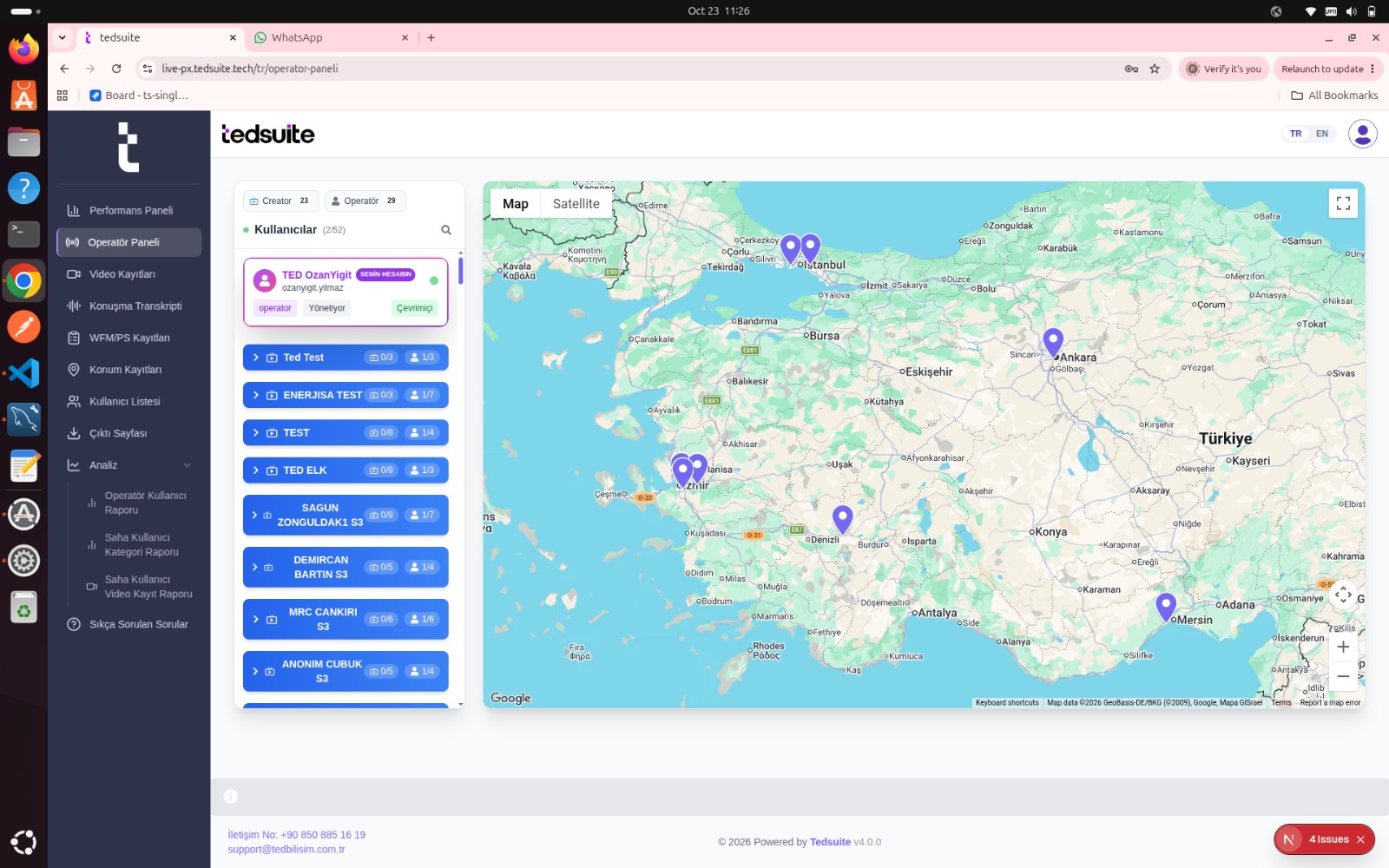
Task: Click the Çıktı Sayfası download icon
Action: (74, 433)
